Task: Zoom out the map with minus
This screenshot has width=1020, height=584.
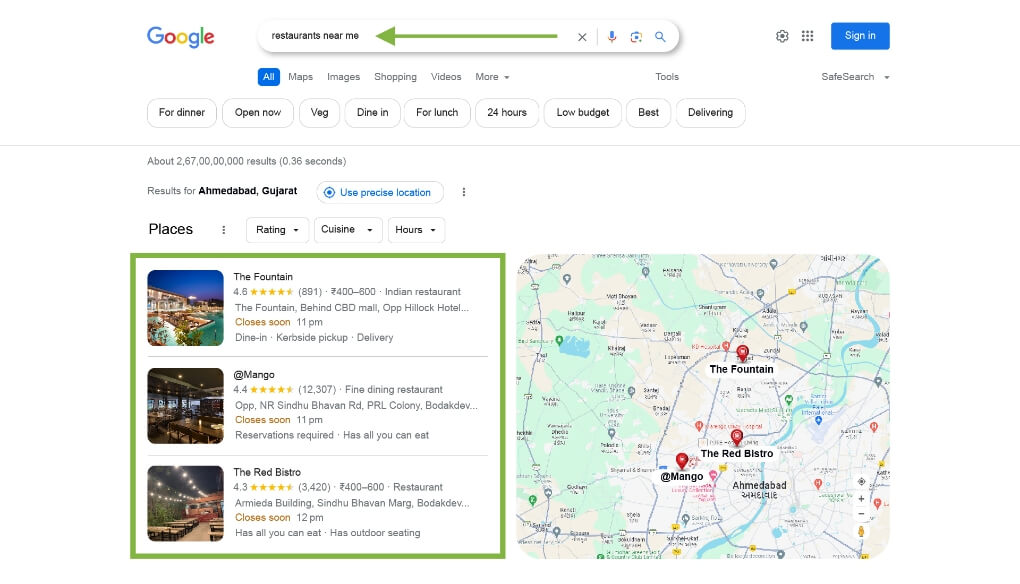Action: (x=861, y=514)
